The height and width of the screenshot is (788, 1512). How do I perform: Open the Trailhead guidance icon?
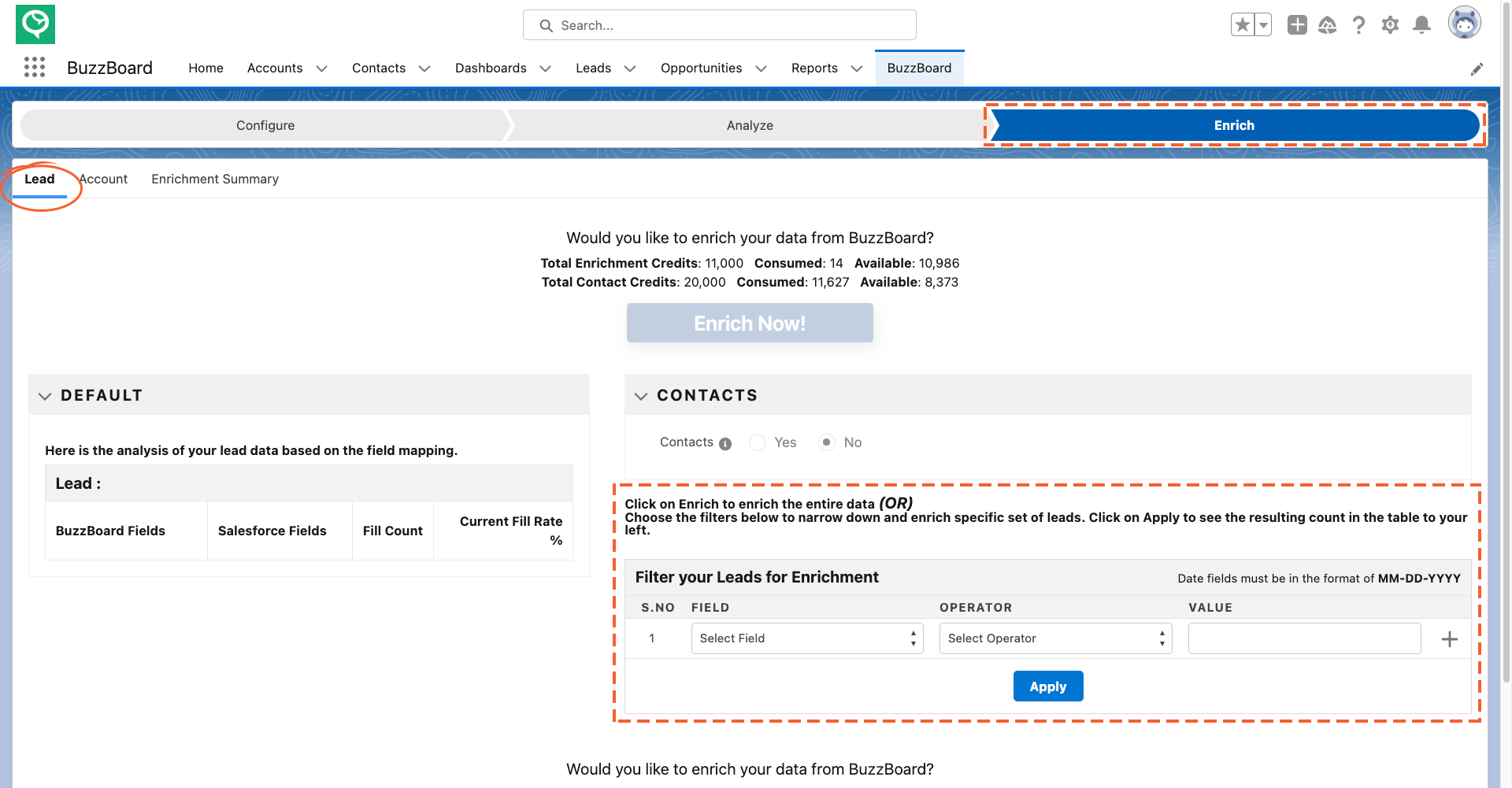[1328, 25]
